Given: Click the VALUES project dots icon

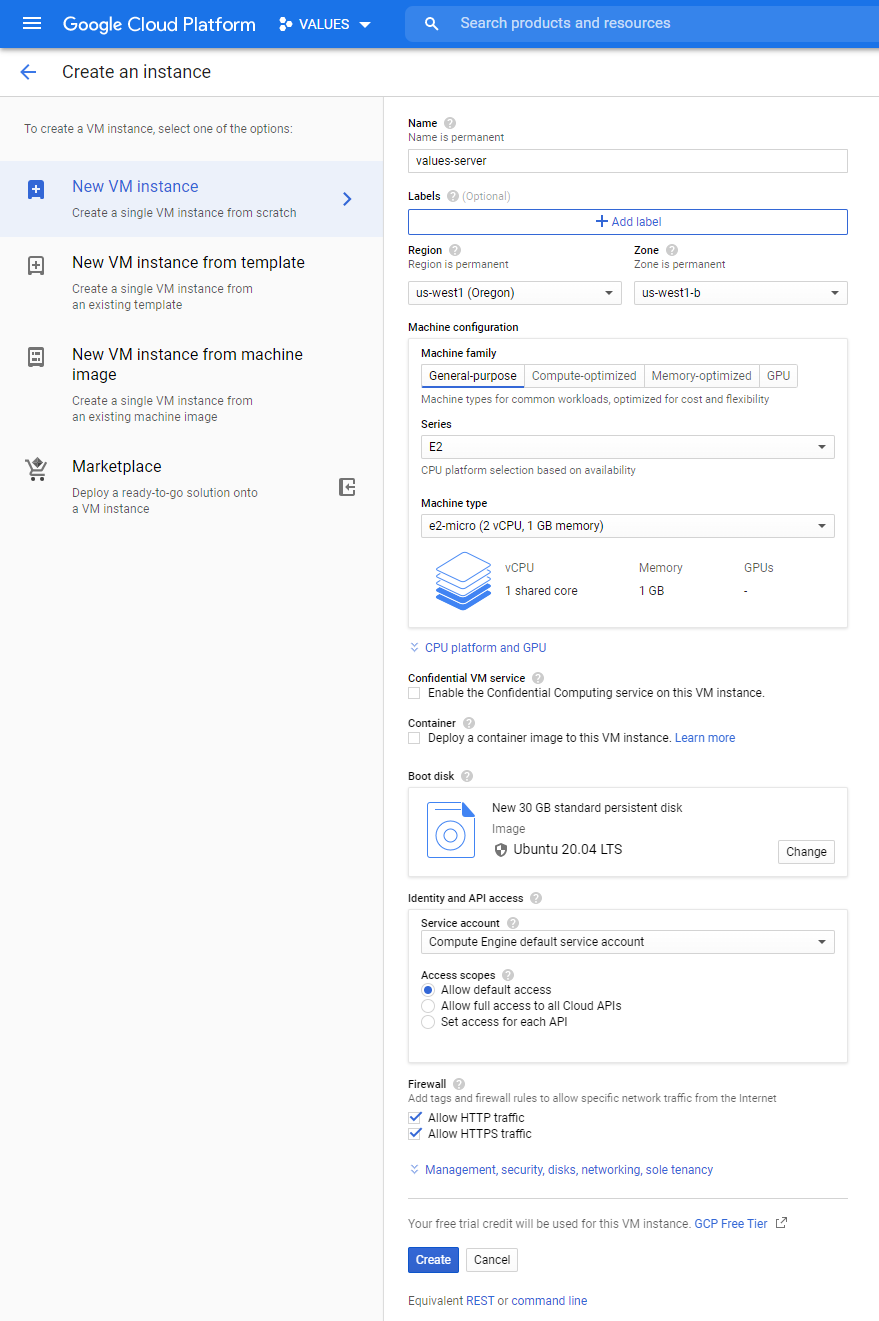Looking at the screenshot, I should (286, 24).
